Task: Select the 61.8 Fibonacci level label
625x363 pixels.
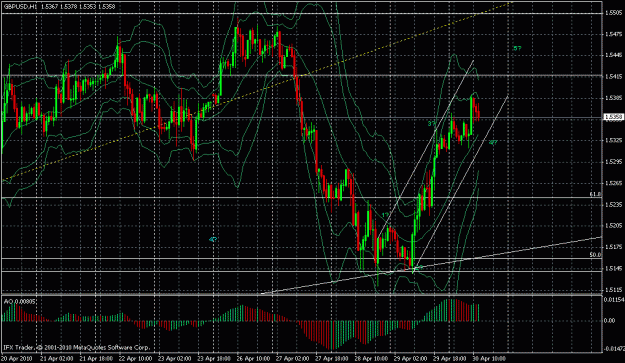Action: (x=595, y=194)
